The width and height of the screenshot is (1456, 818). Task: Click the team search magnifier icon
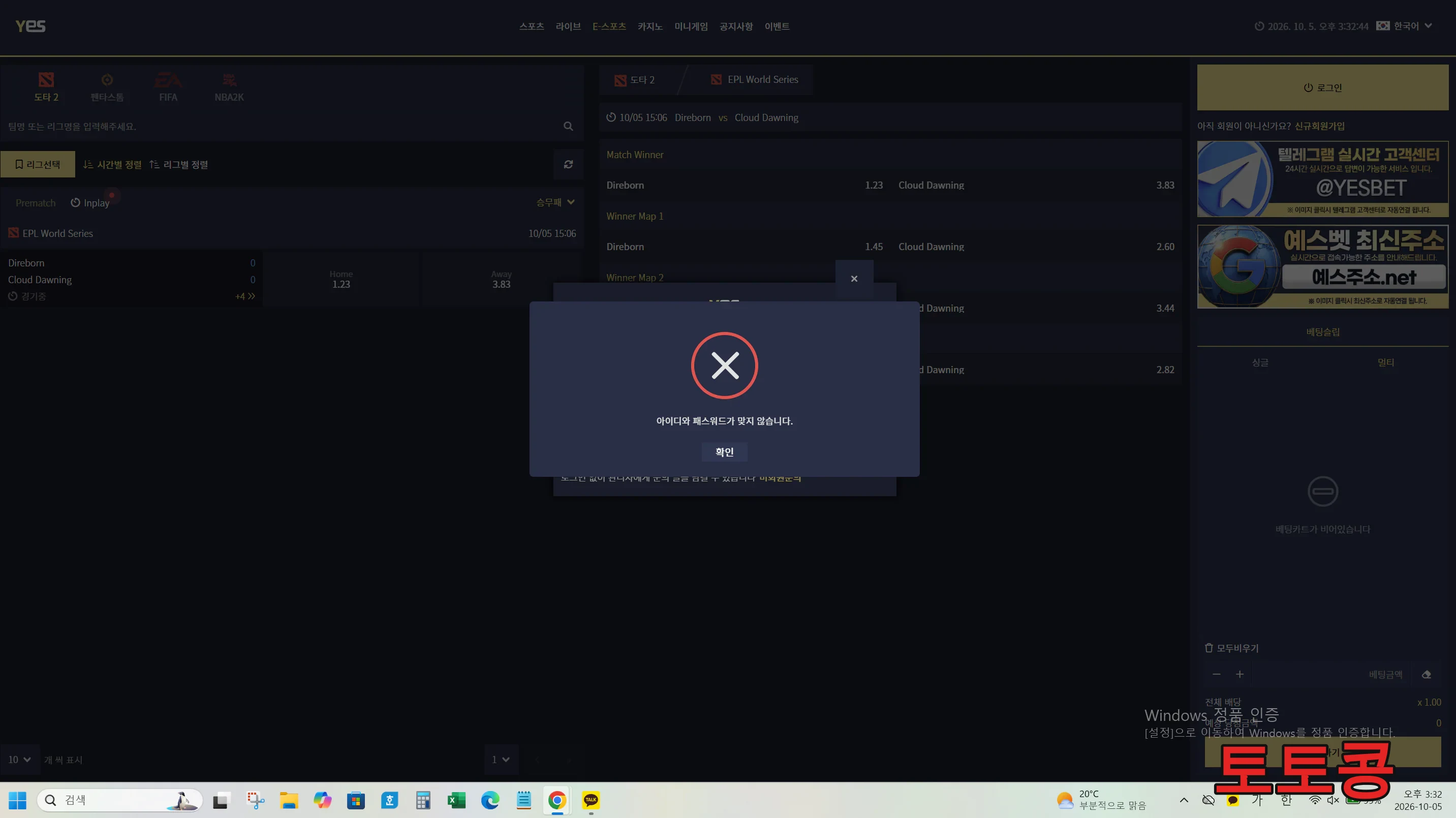[x=568, y=126]
